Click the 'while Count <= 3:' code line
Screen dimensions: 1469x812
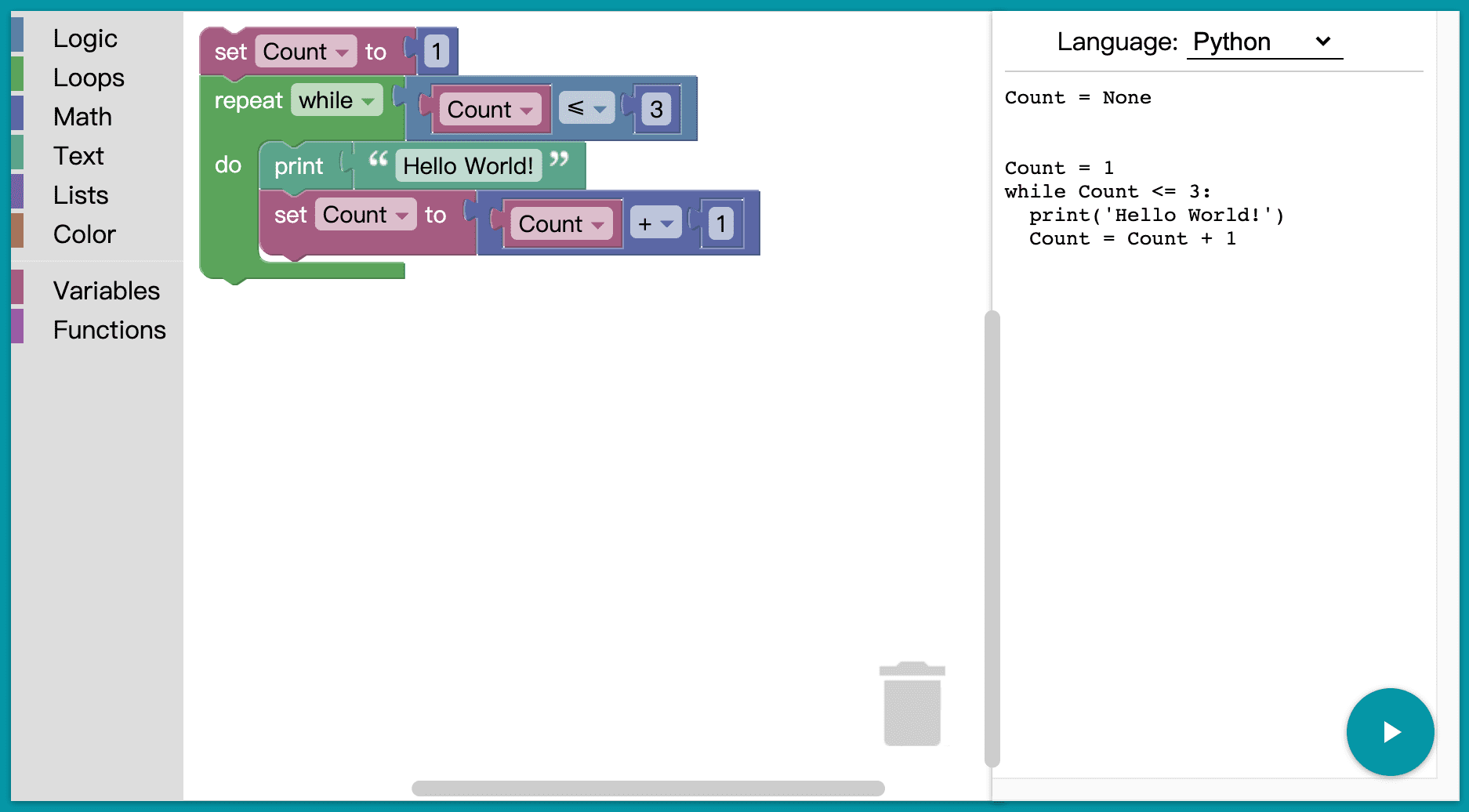pyautogui.click(x=1108, y=192)
